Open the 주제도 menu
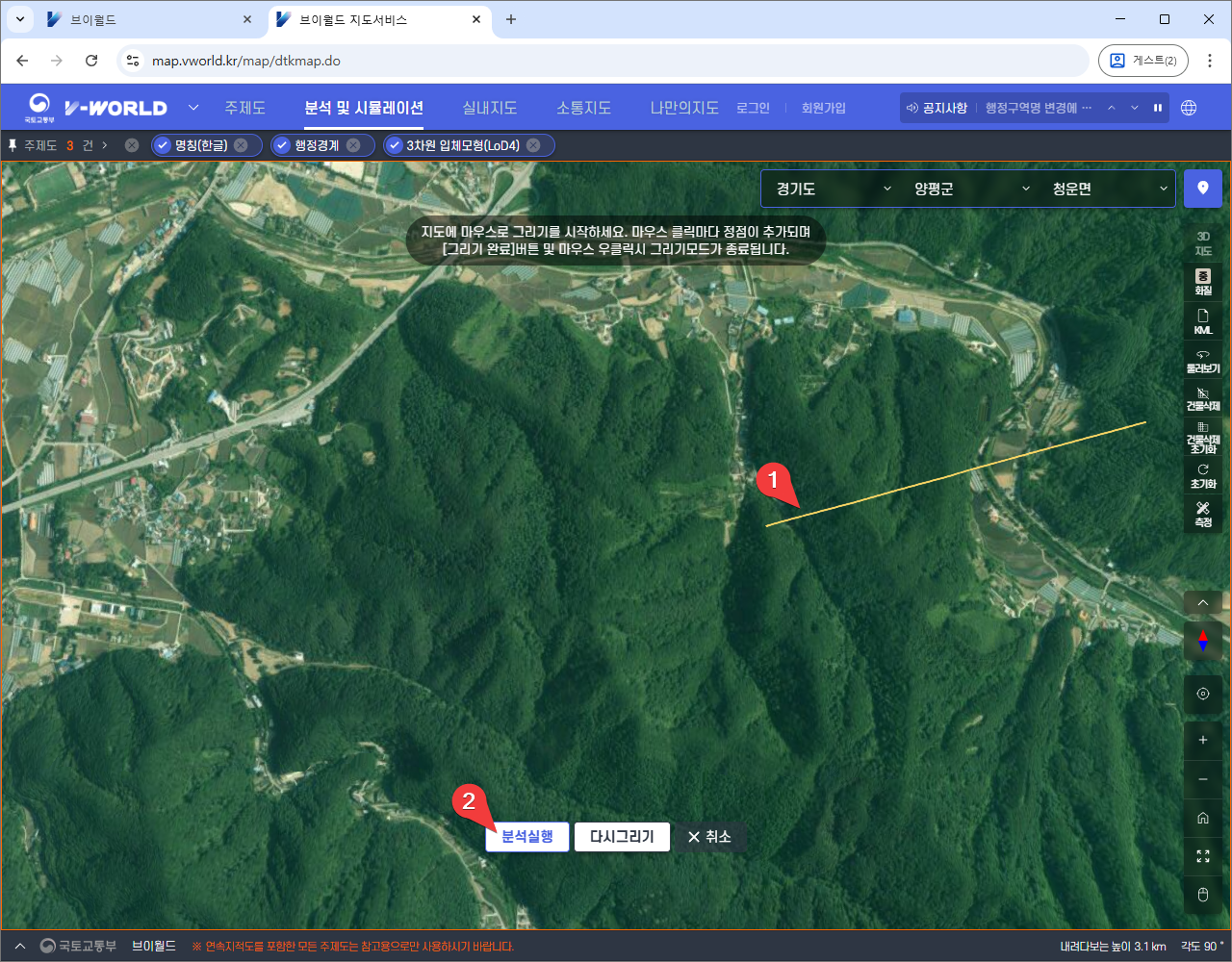Image resolution: width=1232 pixels, height=962 pixels. tap(244, 108)
